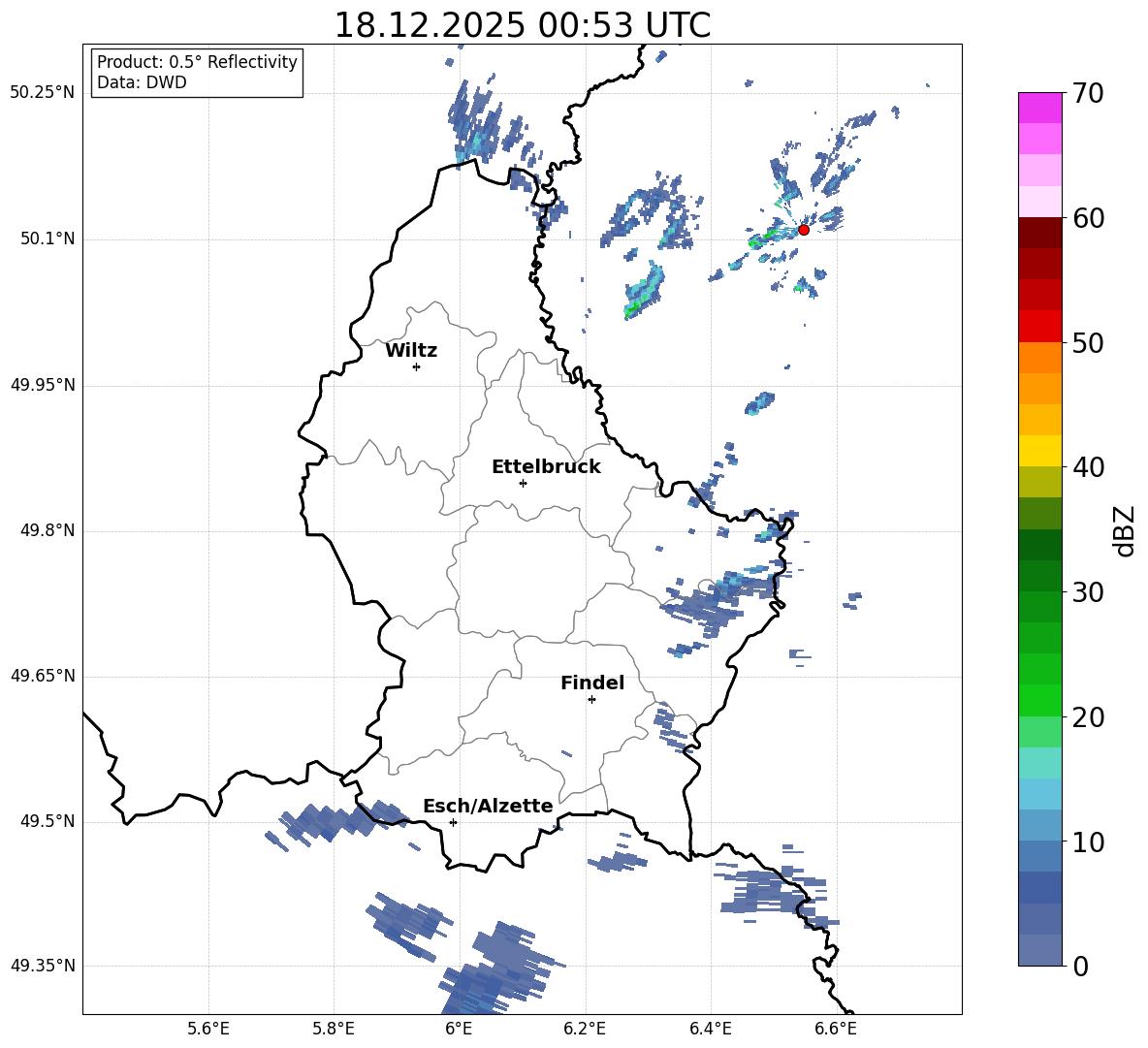The height and width of the screenshot is (1048, 1148).
Task: Click the 10 colorbar tick label
Action: point(1088,842)
